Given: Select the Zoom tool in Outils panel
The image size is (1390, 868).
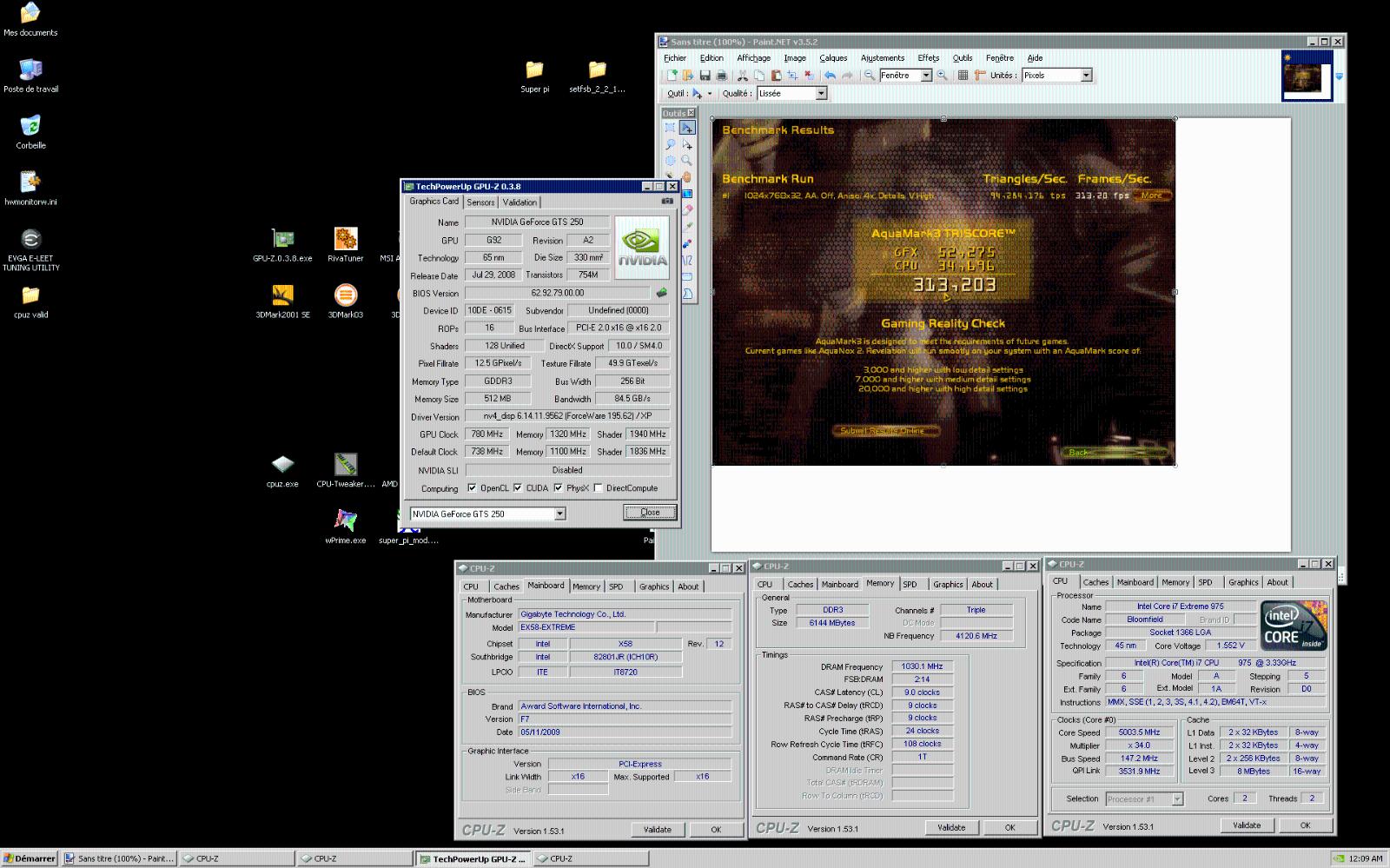Looking at the screenshot, I should pyautogui.click(x=686, y=161).
